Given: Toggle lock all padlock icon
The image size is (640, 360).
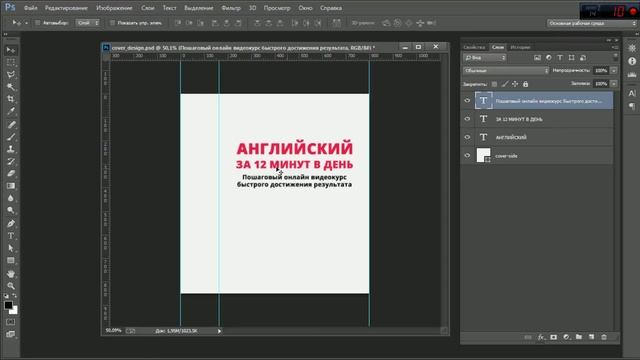Looking at the screenshot, I should coord(526,84).
